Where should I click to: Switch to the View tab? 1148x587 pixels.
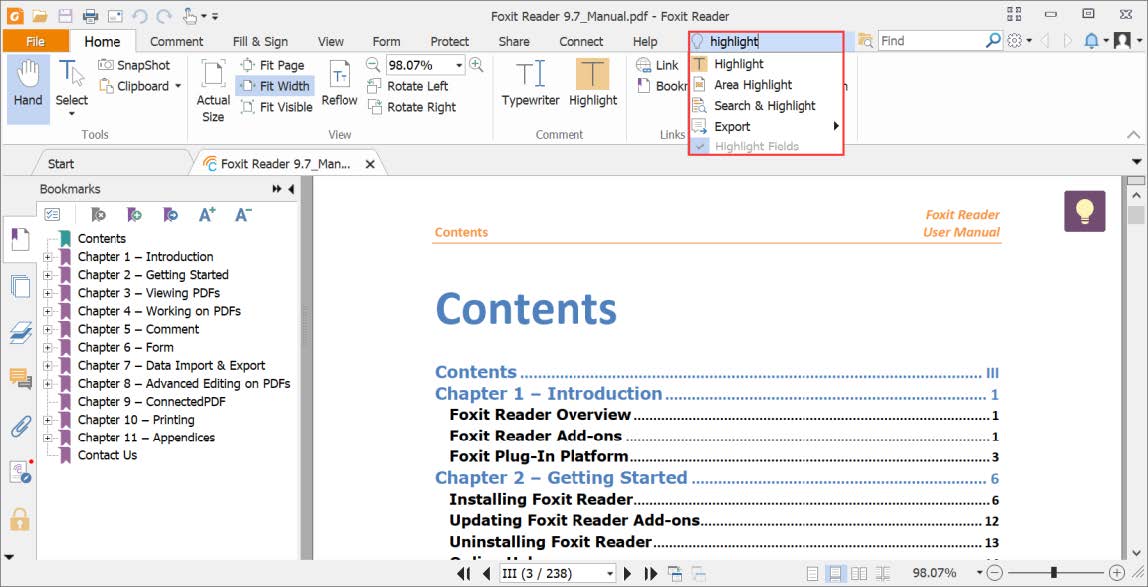[331, 42]
